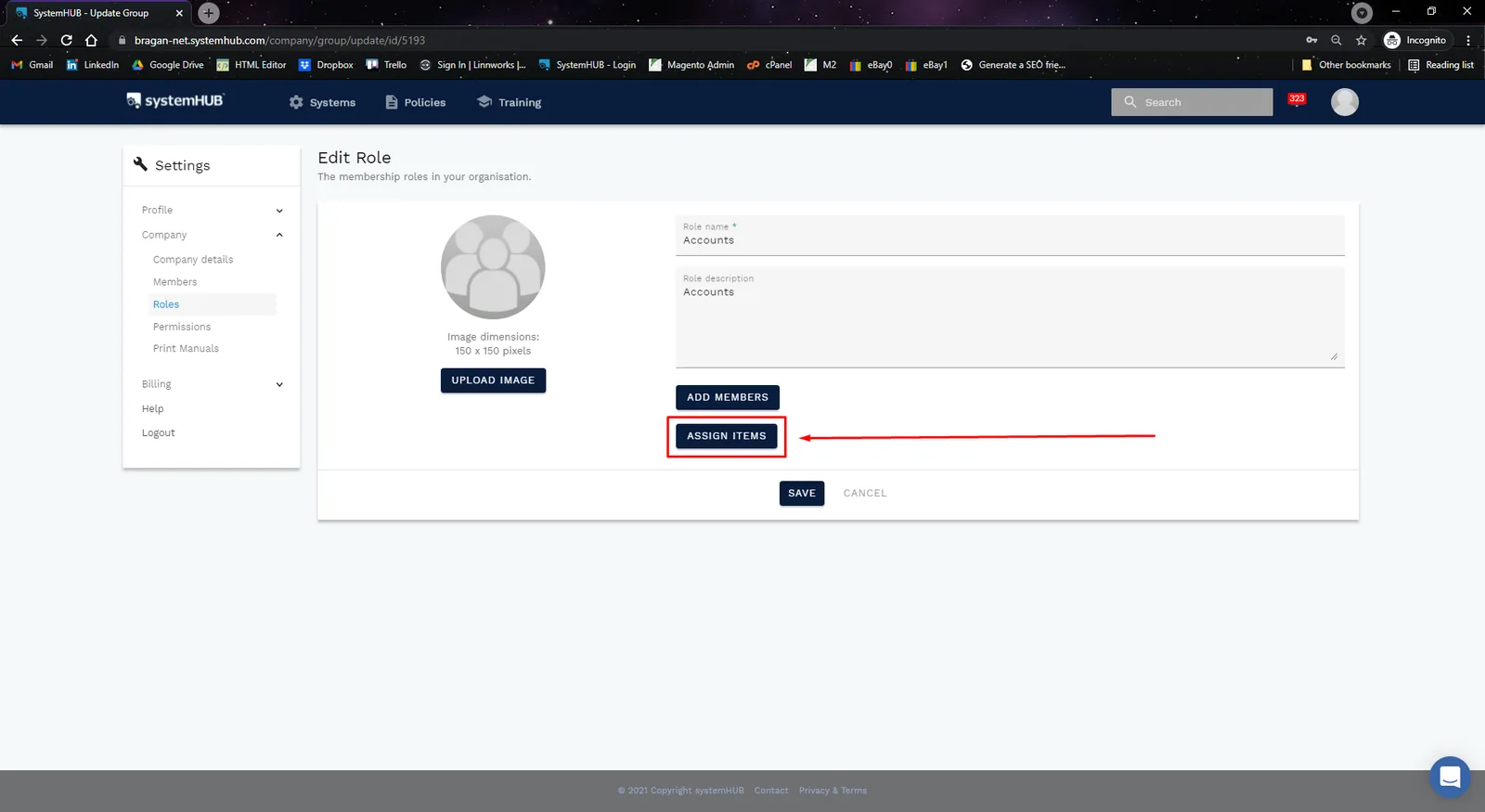
Task: Click the Incognito profile indicator
Action: (1415, 40)
